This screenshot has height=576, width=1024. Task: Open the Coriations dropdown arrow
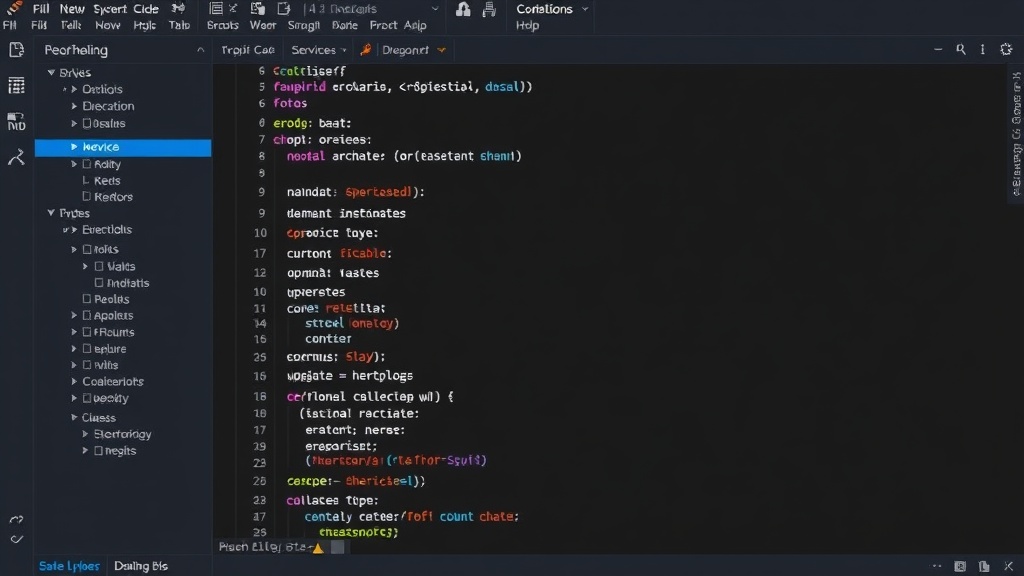[x=585, y=9]
